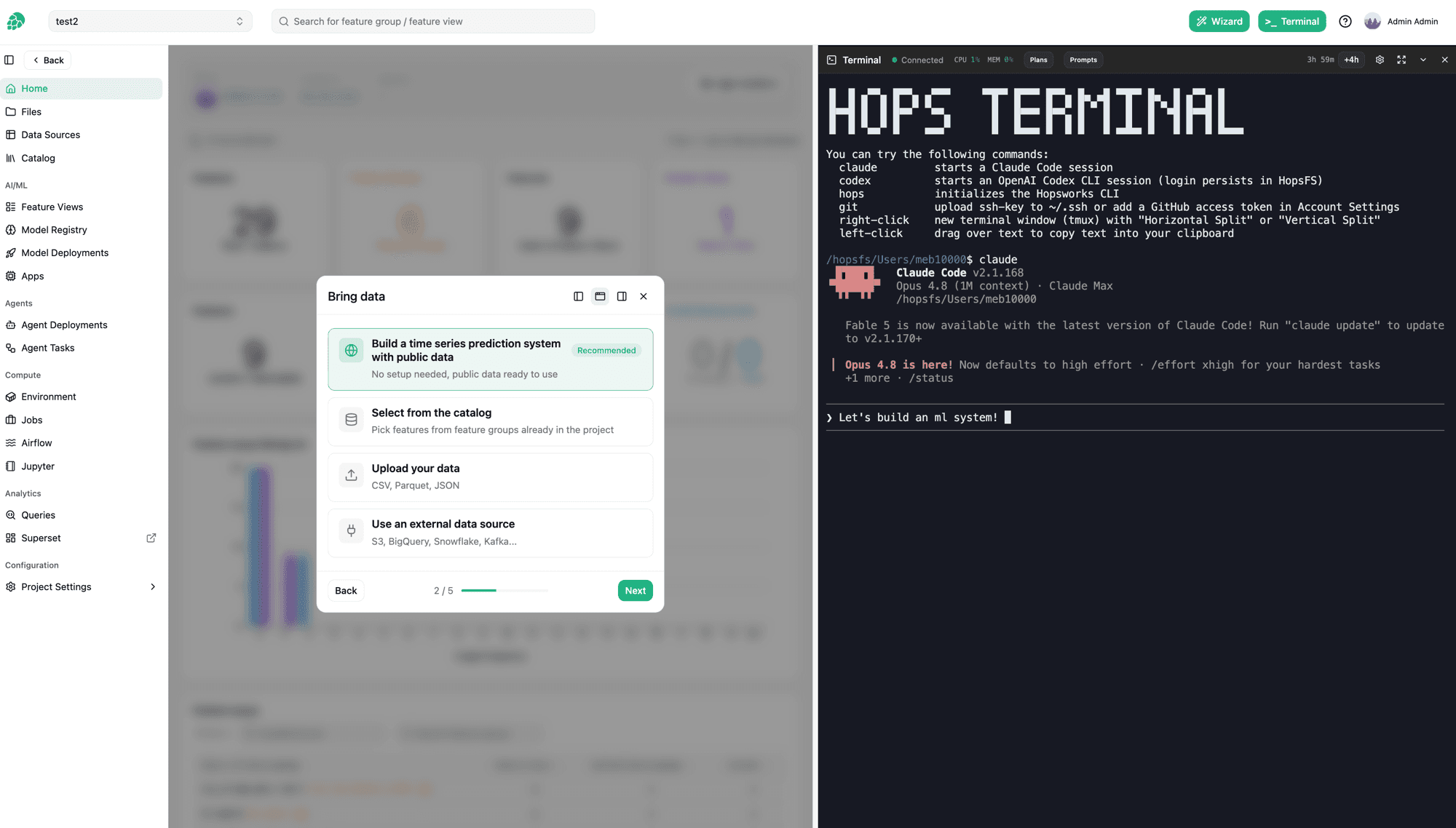Select the time series prediction system option

490,359
